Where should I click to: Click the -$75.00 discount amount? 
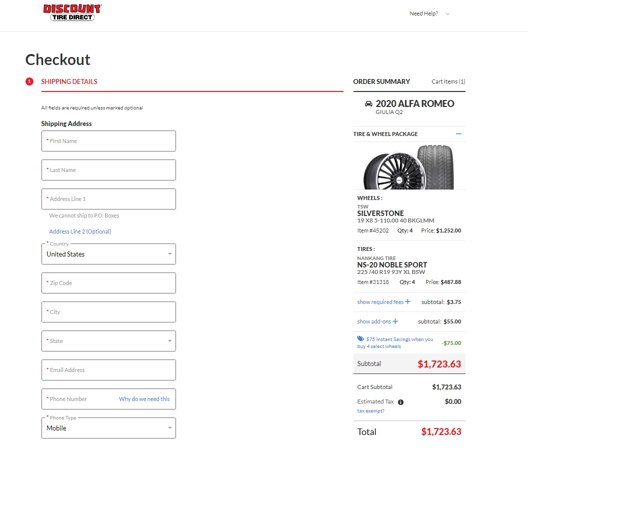451,343
